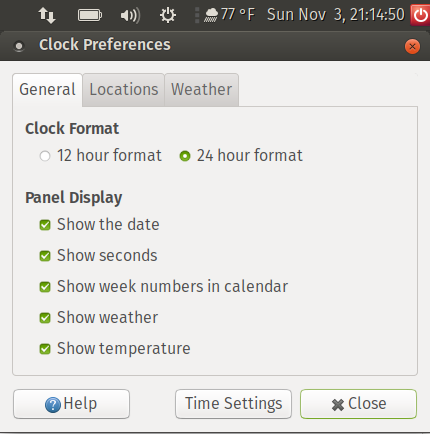
Task: Click the panel clock date and time
Action: [x=336, y=15]
